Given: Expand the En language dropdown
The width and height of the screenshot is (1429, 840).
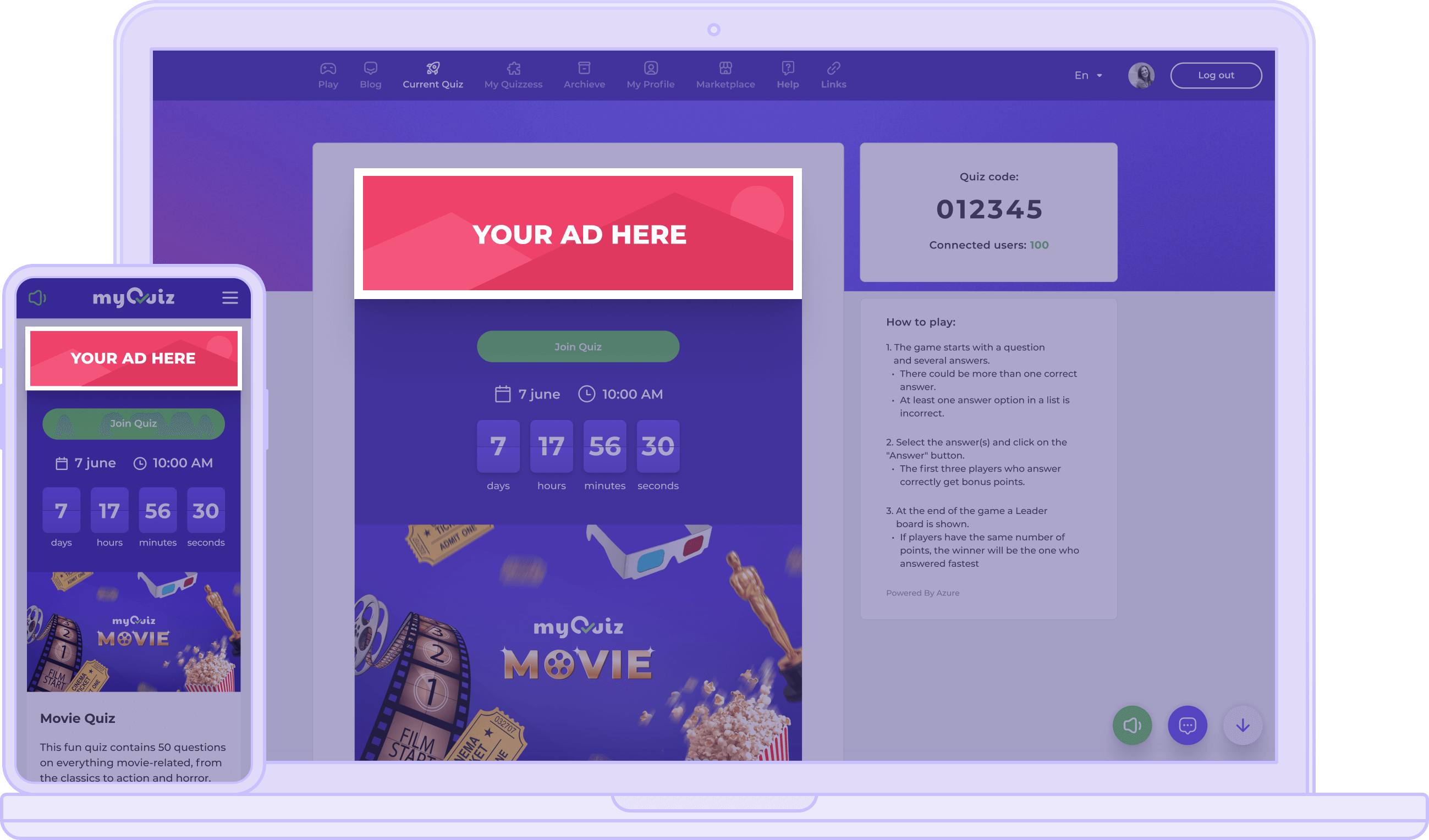Looking at the screenshot, I should (x=1087, y=75).
